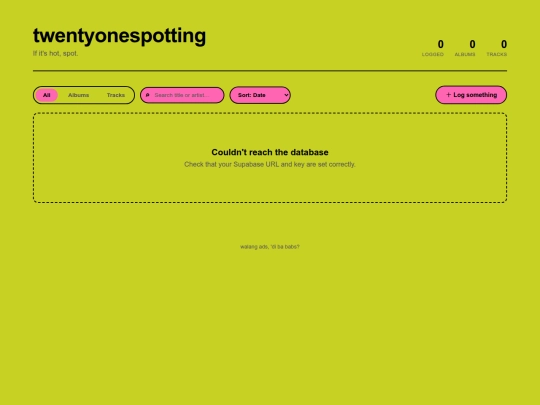Click the Logged count stat
540x405 pixels.
click(x=433, y=48)
